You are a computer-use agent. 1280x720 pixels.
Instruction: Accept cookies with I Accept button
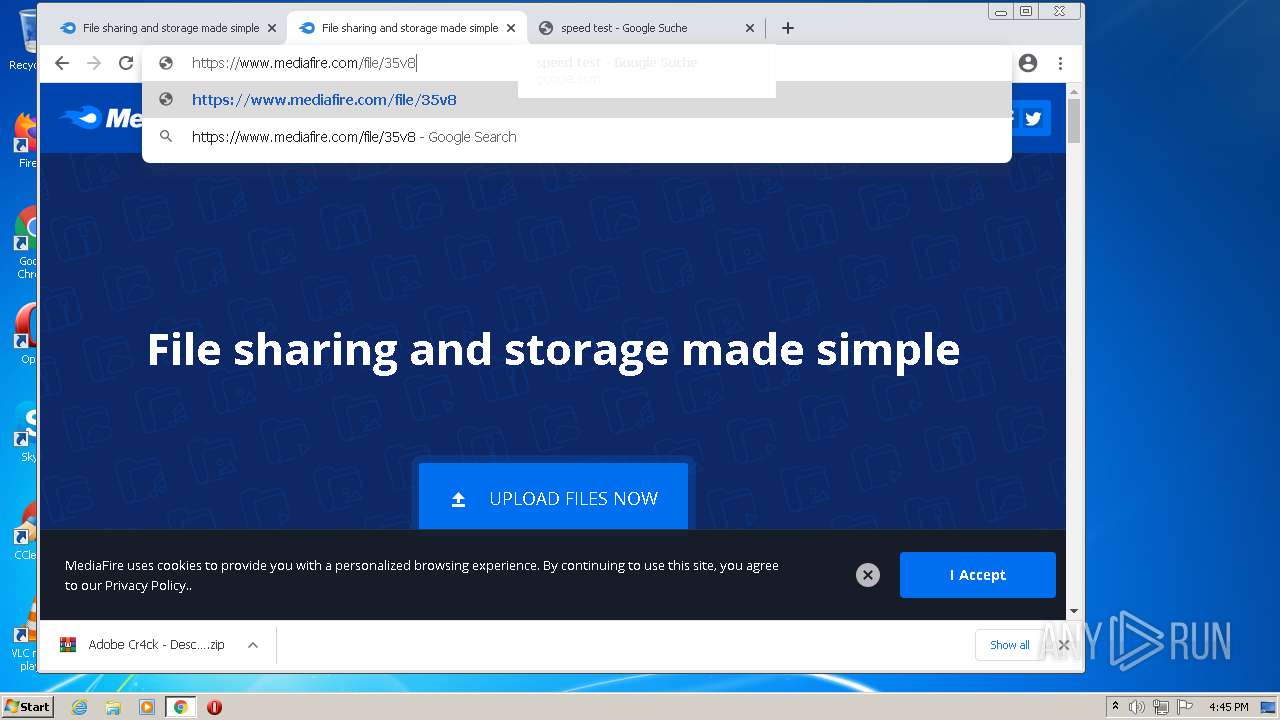(977, 575)
